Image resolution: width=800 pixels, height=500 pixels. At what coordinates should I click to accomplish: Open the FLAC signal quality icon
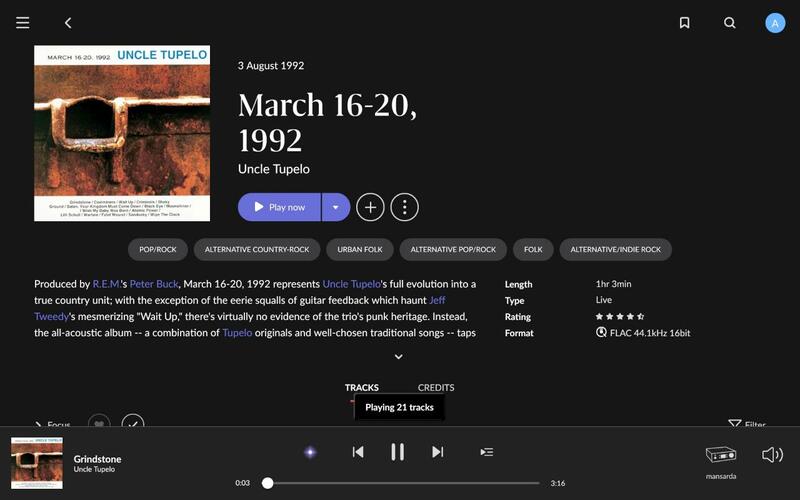pyautogui.click(x=601, y=333)
